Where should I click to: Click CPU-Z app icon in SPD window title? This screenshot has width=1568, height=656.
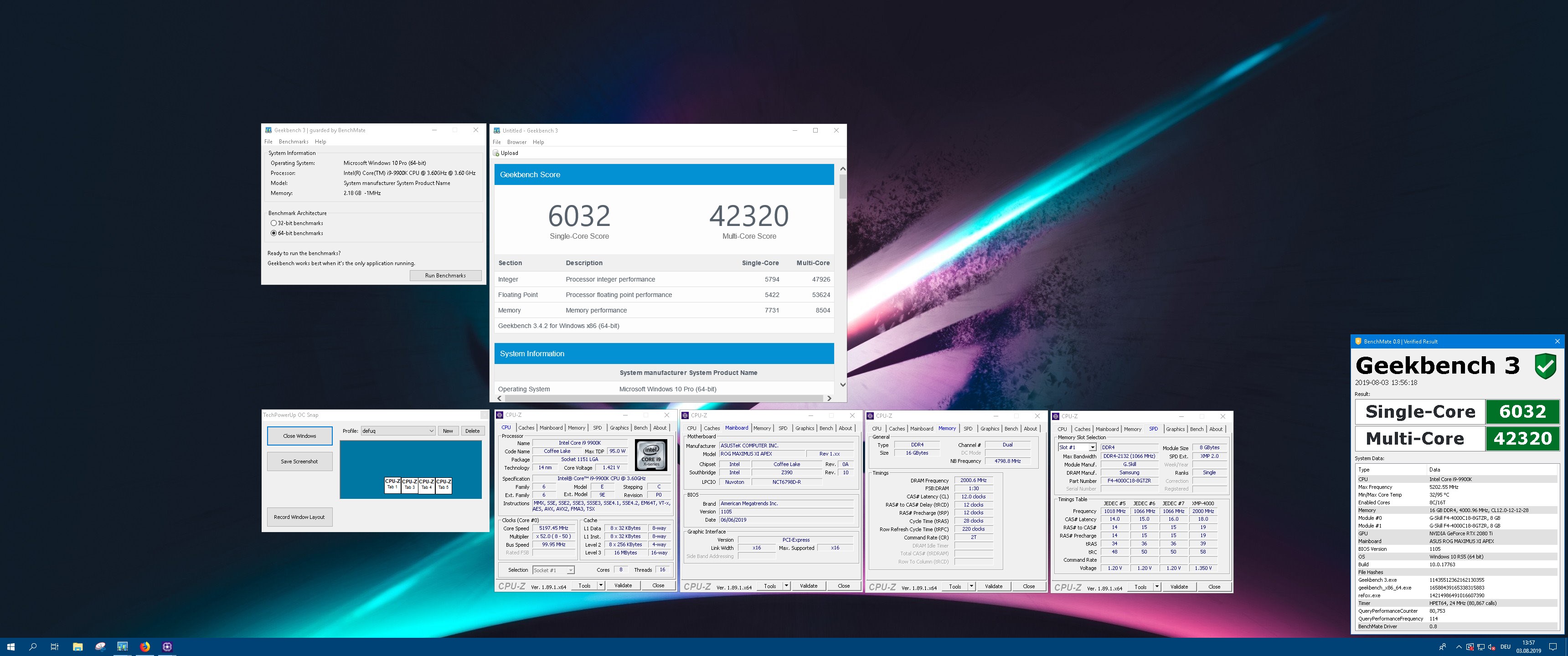[x=1056, y=416]
